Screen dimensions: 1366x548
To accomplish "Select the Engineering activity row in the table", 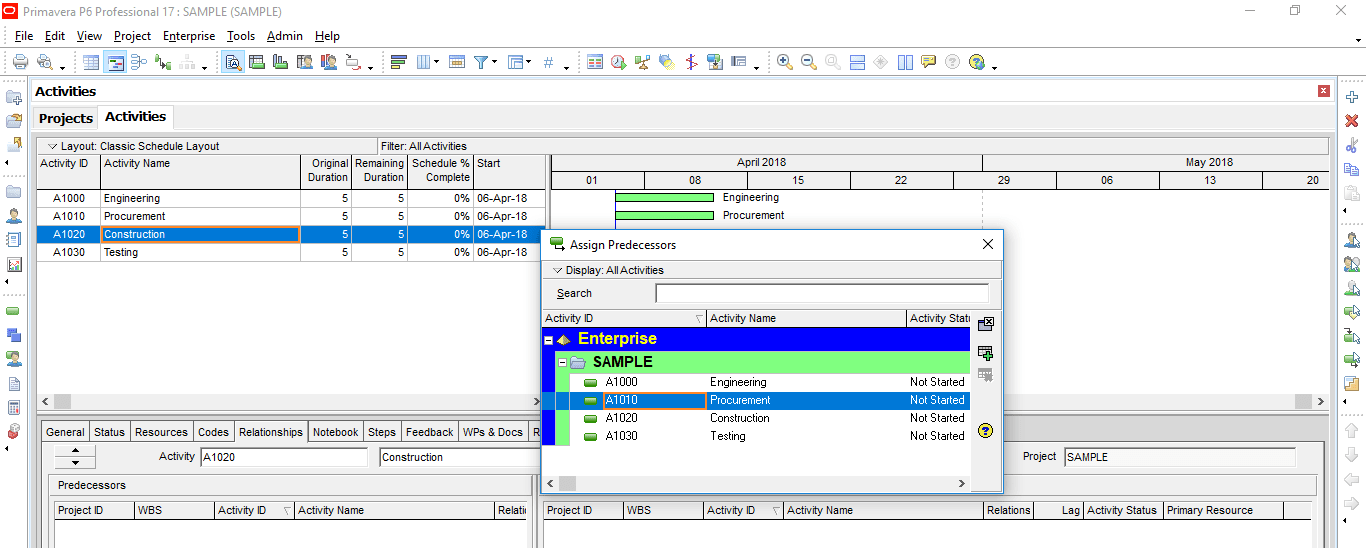I will click(x=292, y=199).
